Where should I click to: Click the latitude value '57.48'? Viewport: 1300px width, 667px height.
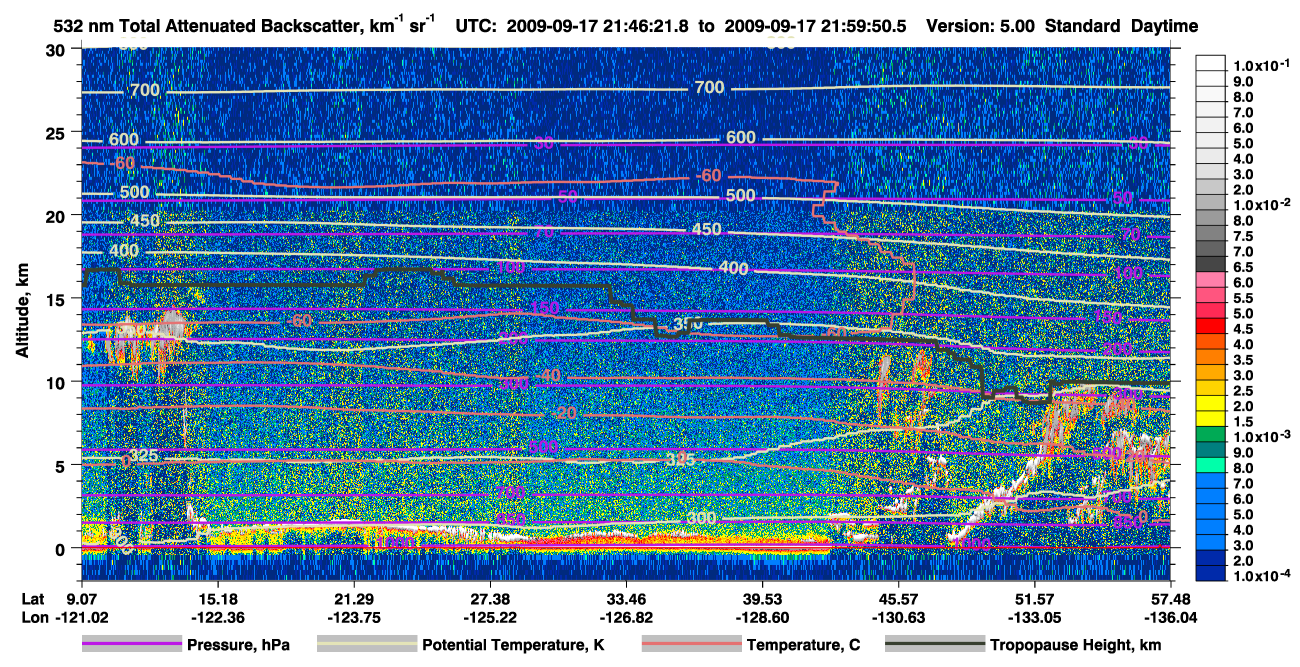[x=1170, y=598]
